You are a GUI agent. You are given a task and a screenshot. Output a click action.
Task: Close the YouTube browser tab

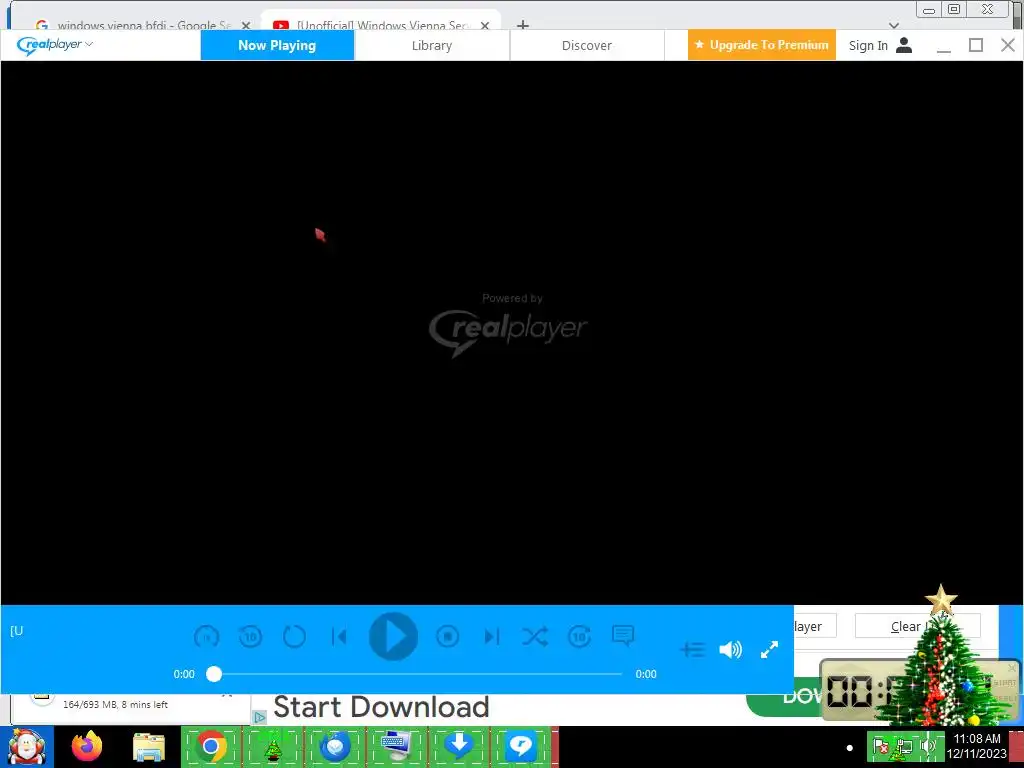pyautogui.click(x=485, y=25)
